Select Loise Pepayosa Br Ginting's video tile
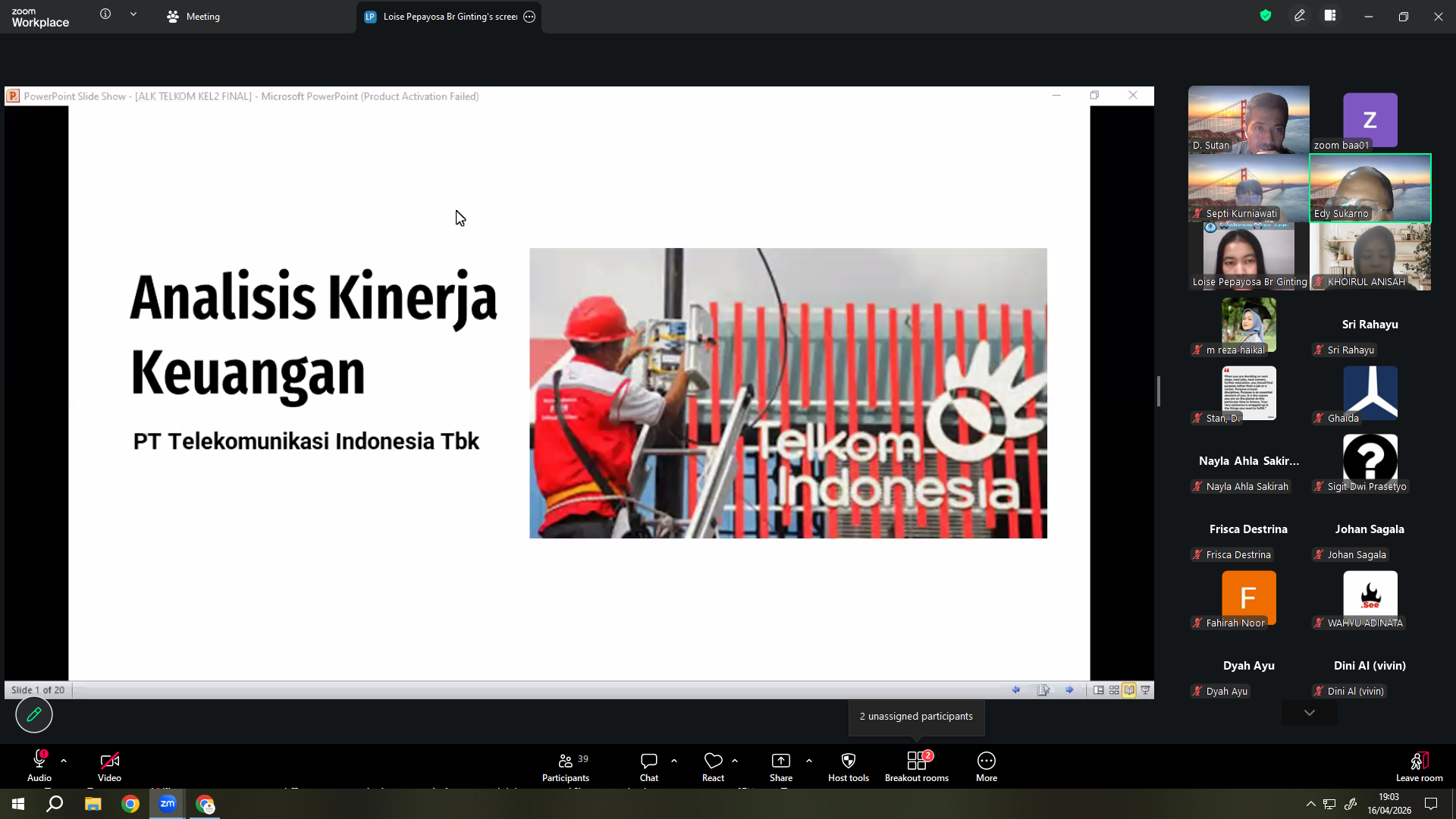The height and width of the screenshot is (819, 1456). pyautogui.click(x=1249, y=256)
